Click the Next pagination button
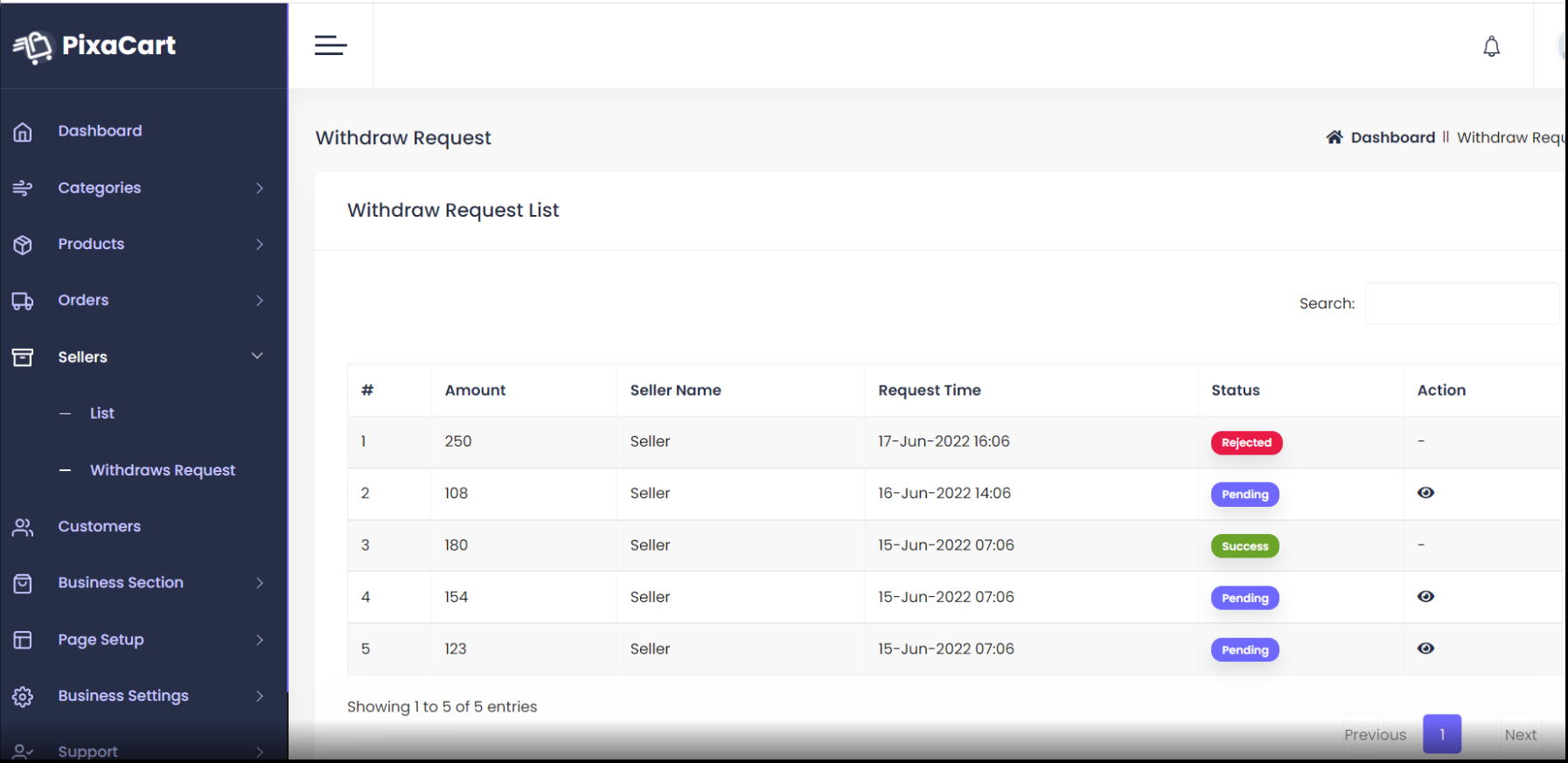This screenshot has height=763, width=1568. click(1520, 735)
